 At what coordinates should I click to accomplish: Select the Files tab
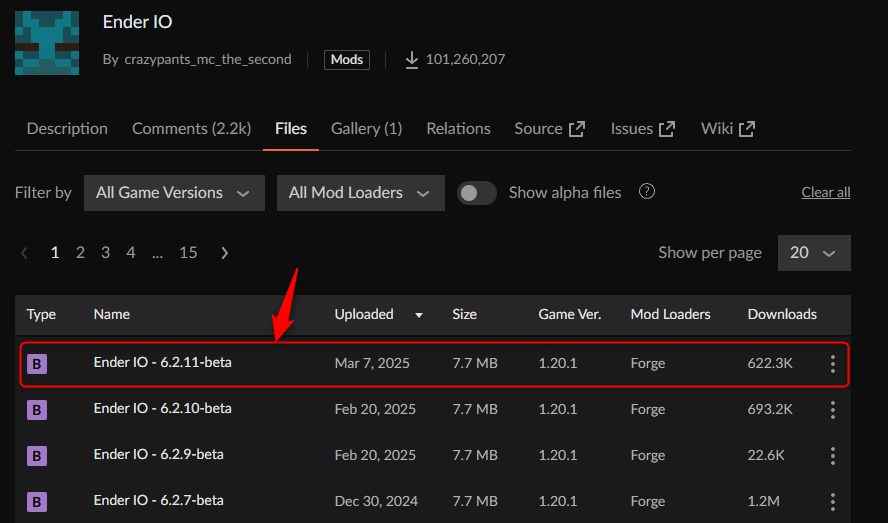pyautogui.click(x=291, y=129)
